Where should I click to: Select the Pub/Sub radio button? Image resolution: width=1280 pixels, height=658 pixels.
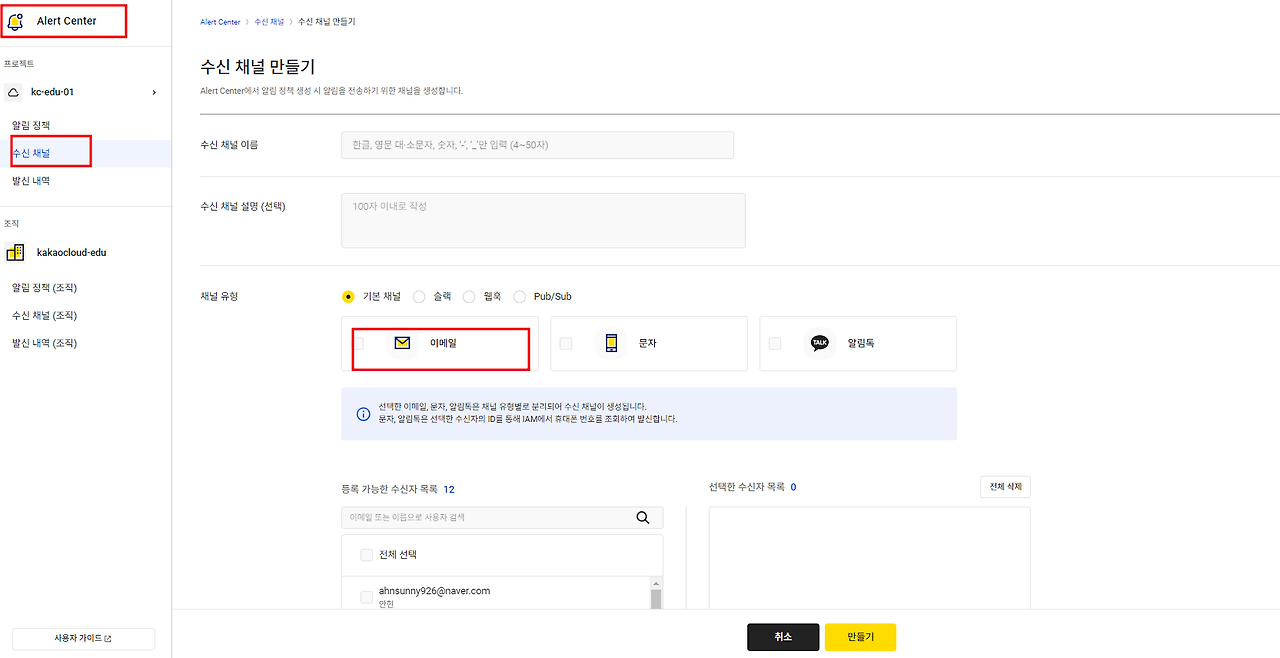[520, 297]
